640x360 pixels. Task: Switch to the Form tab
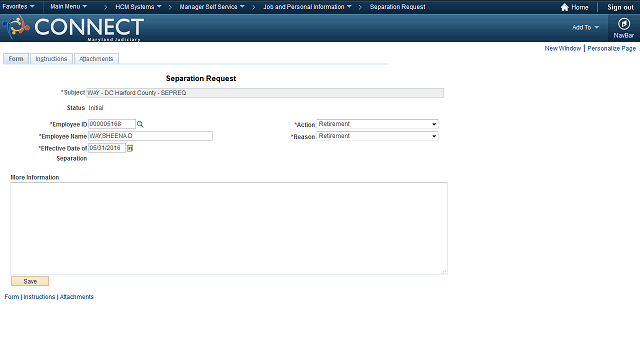(x=16, y=59)
